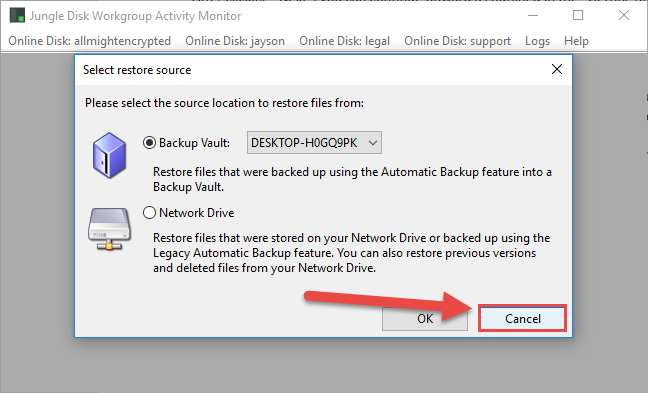Open Online Disk: jayson menu
This screenshot has height=393, width=648.
[x=235, y=41]
